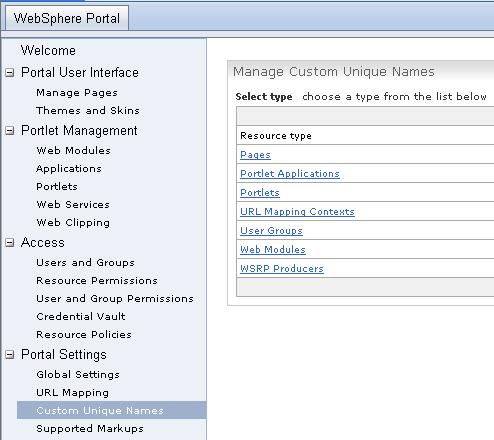Open Global Settings

click(x=78, y=375)
